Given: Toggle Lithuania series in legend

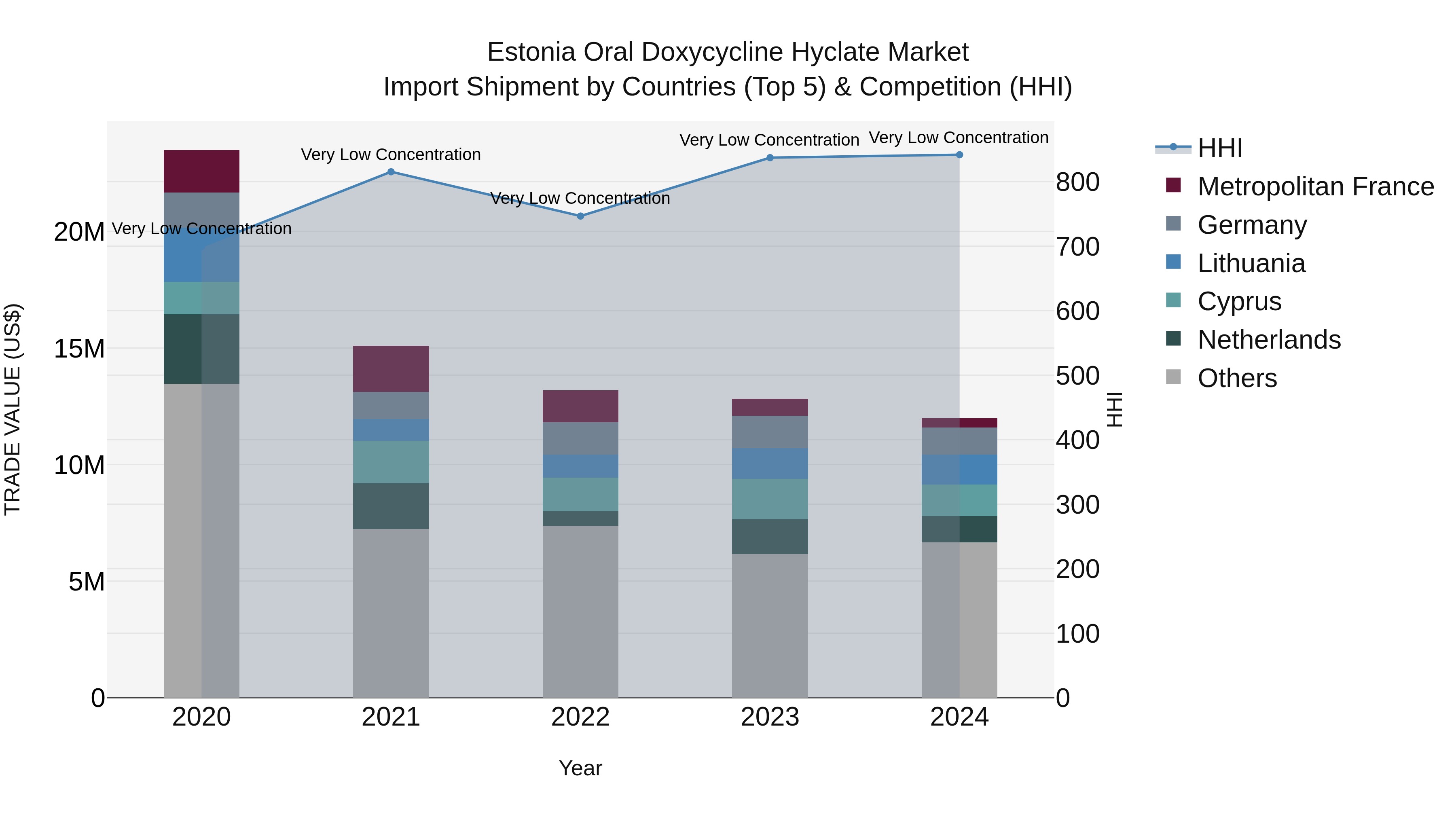Looking at the screenshot, I should pyautogui.click(x=1236, y=263).
